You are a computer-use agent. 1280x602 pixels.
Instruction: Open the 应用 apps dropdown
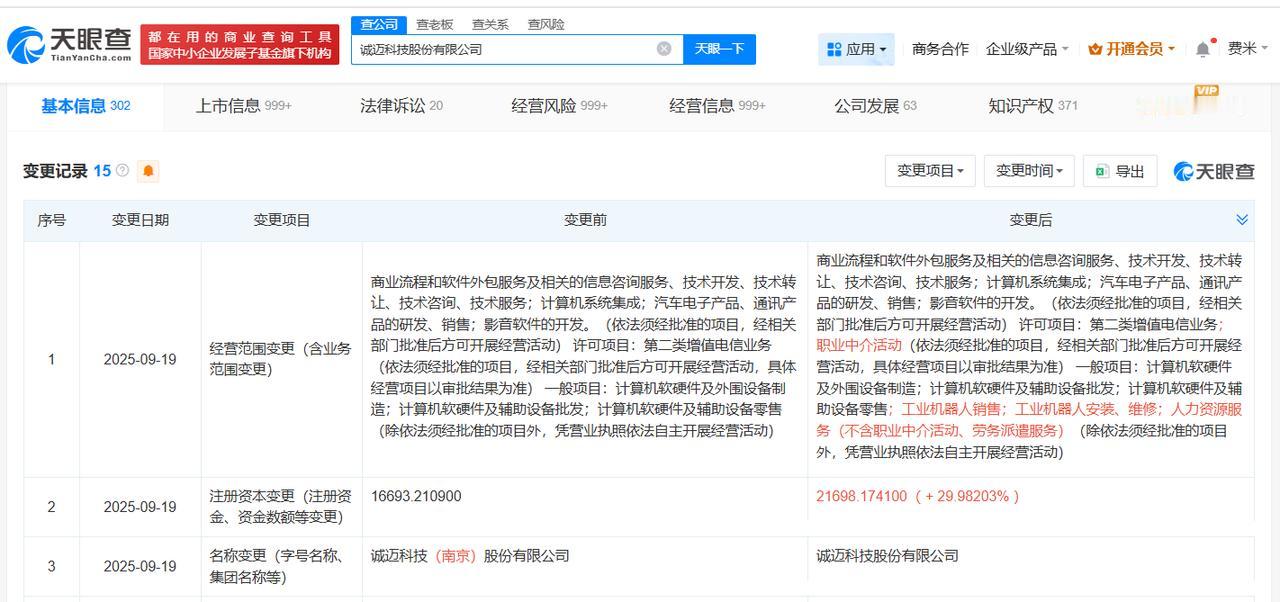click(856, 49)
